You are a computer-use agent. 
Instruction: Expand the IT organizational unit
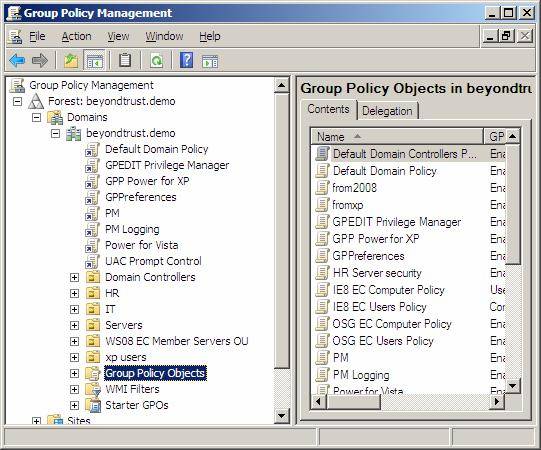point(74,309)
